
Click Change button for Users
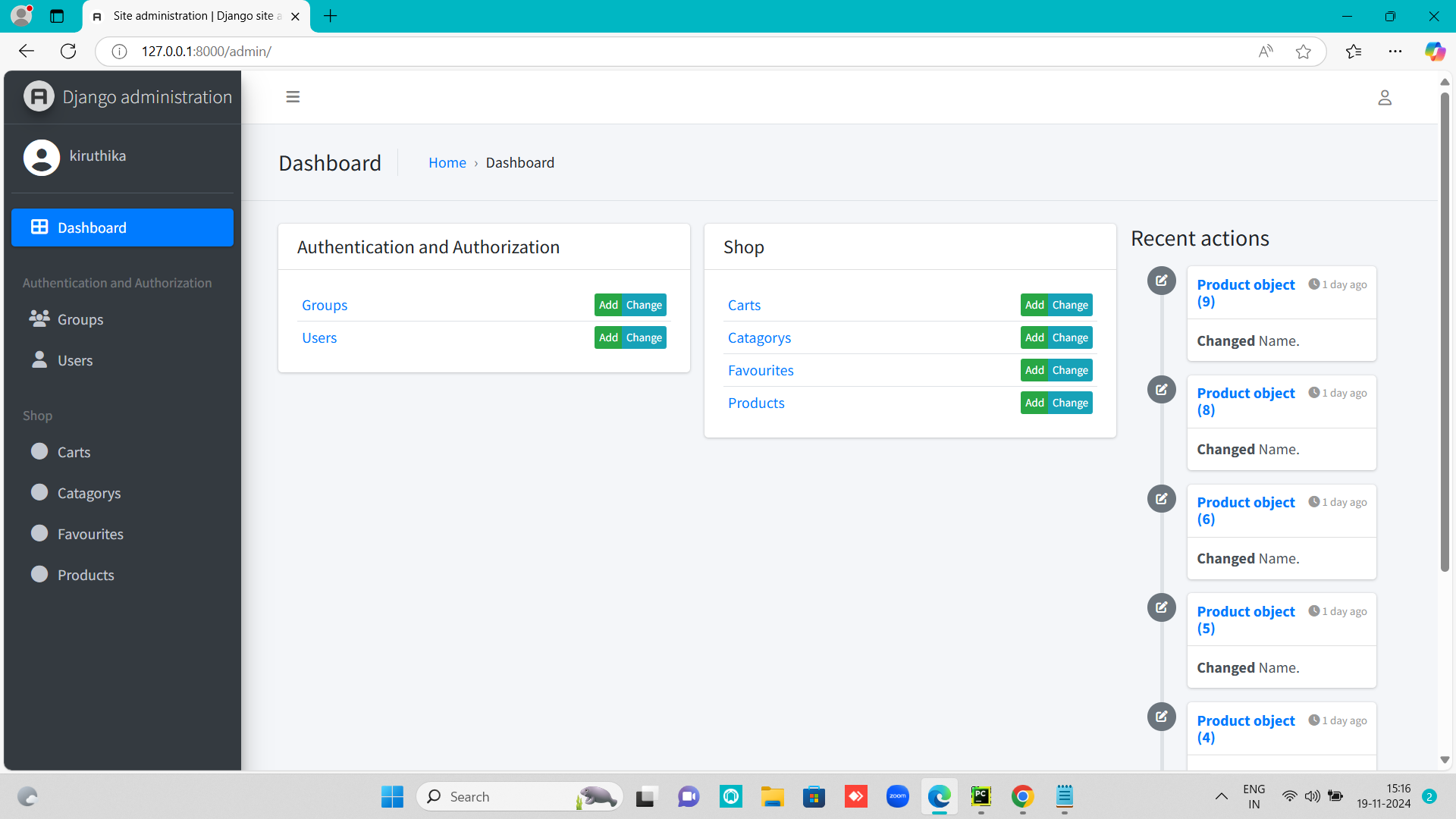644,337
